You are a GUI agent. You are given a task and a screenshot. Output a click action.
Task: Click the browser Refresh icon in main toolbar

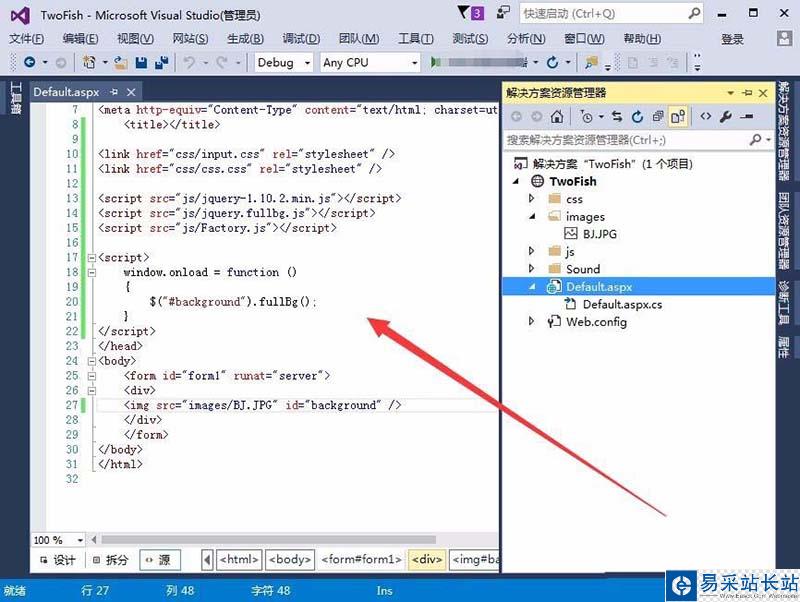tap(553, 62)
